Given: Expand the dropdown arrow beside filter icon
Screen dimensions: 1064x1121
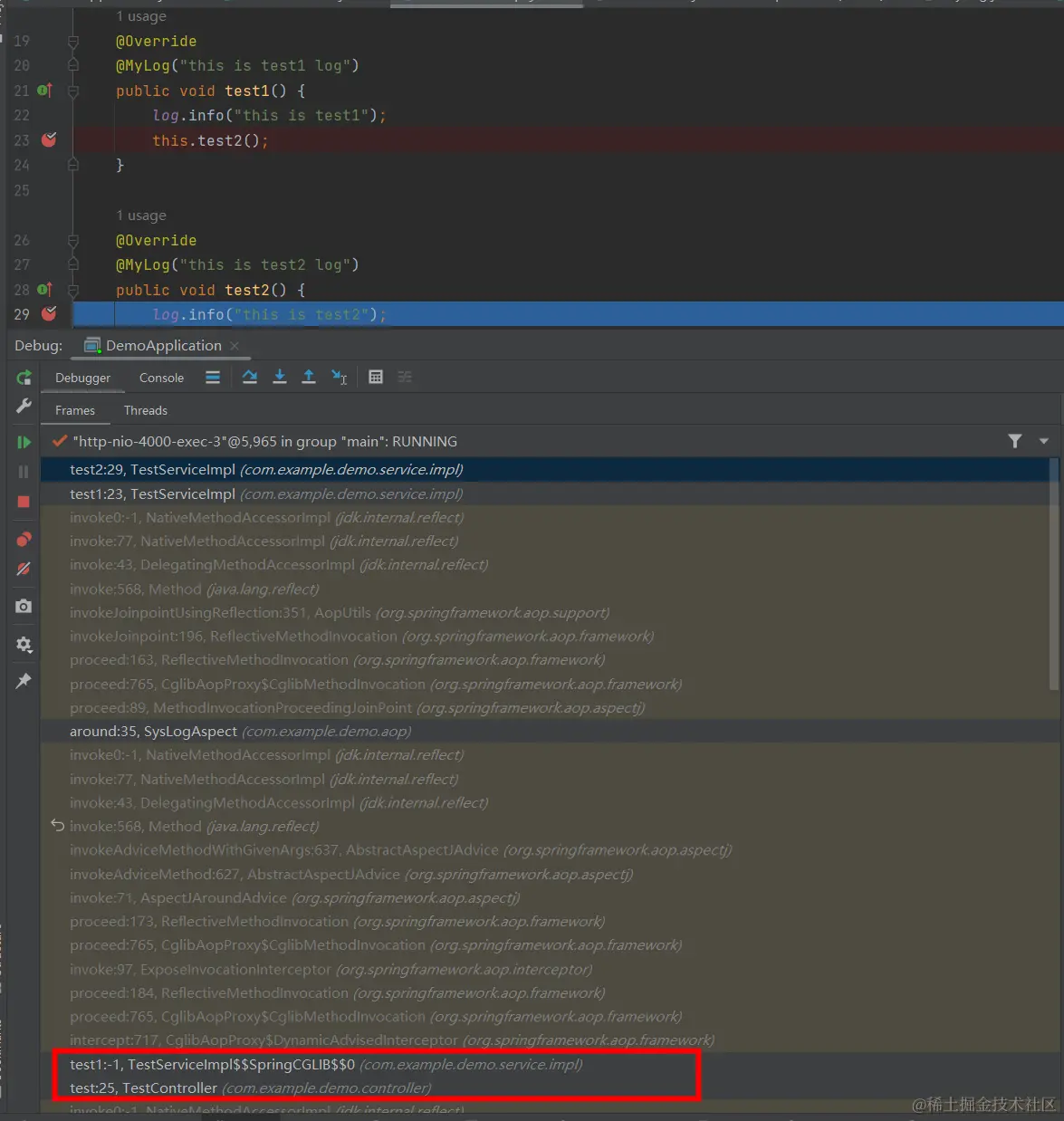Looking at the screenshot, I should pos(1044,441).
